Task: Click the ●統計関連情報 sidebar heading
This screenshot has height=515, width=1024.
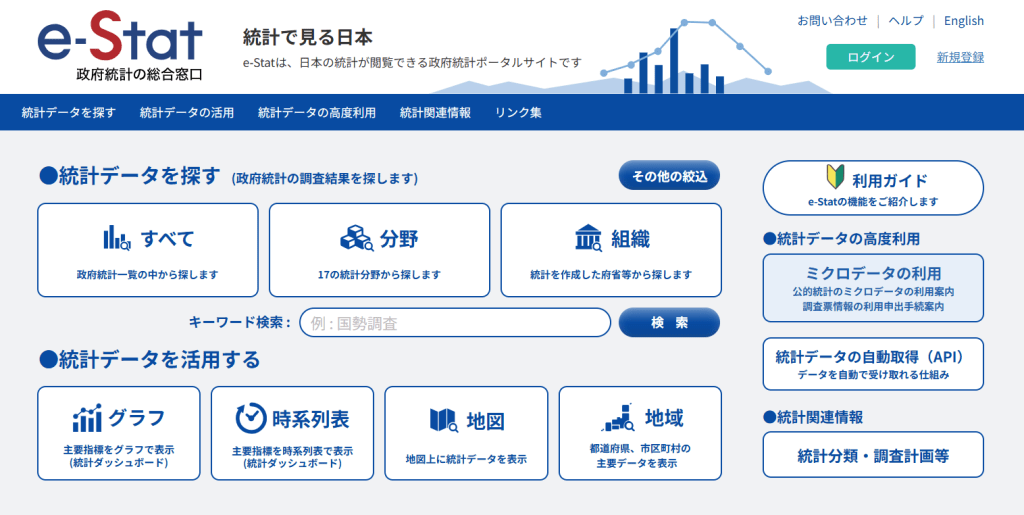Action: tap(812, 418)
